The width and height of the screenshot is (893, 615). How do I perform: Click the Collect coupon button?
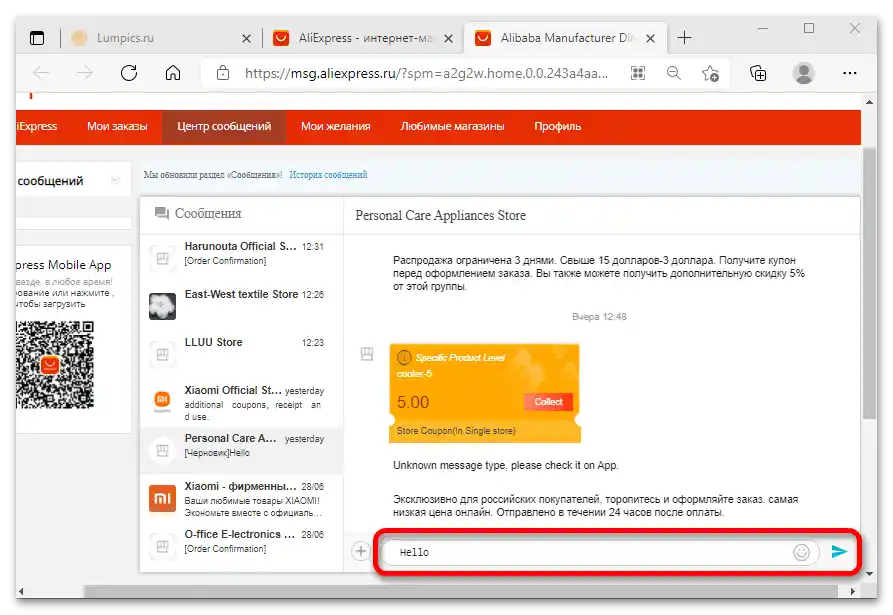[x=548, y=401]
